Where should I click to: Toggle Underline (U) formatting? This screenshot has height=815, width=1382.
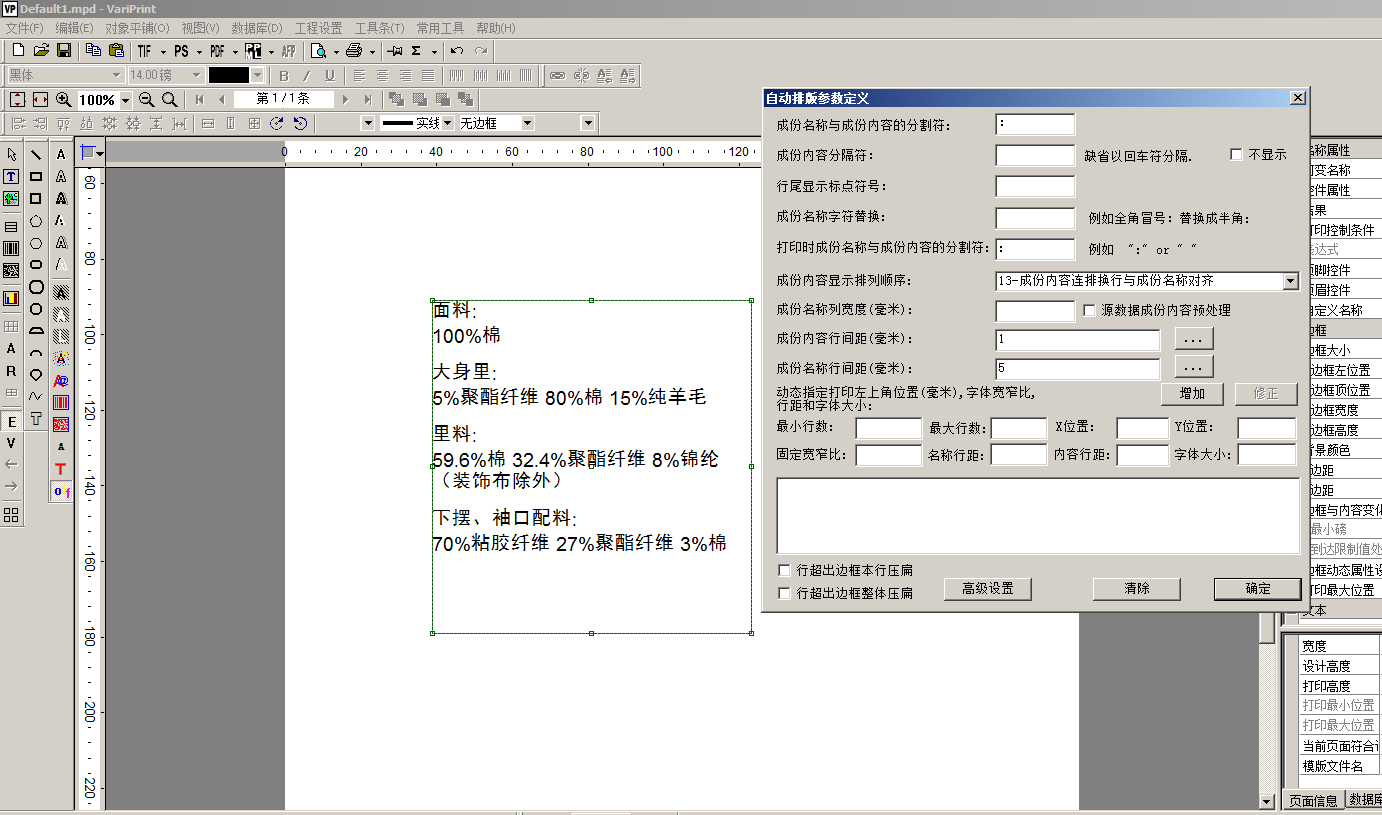(x=329, y=75)
